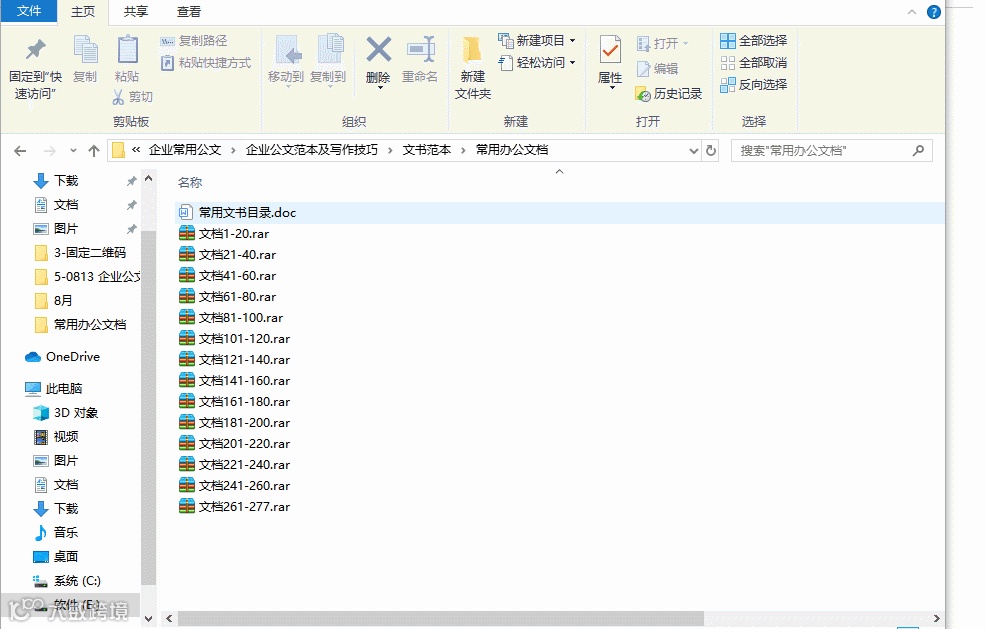Open folder 8月 in sidebar

[63, 301]
